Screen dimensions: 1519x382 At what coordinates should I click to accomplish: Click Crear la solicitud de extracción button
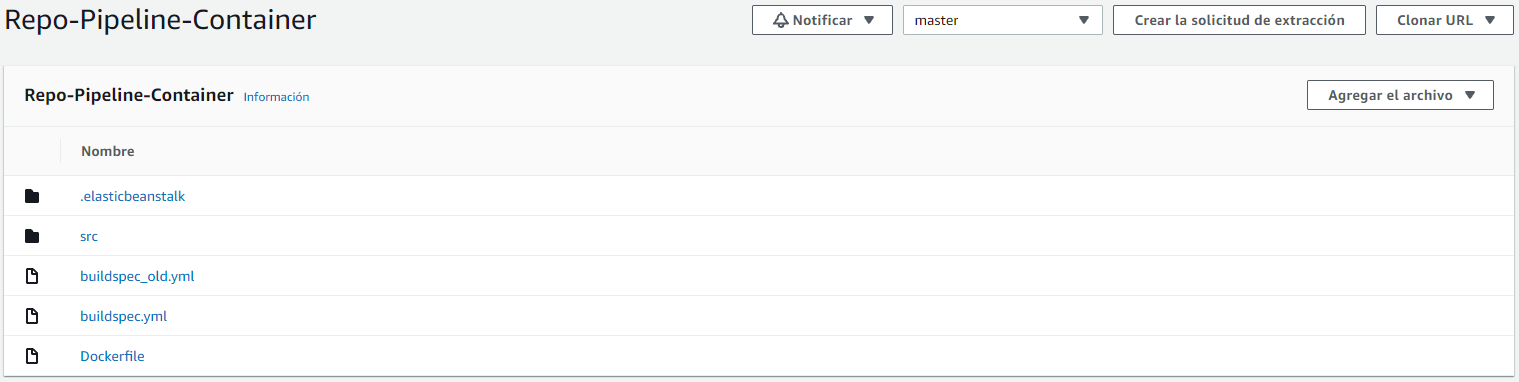coord(1239,20)
